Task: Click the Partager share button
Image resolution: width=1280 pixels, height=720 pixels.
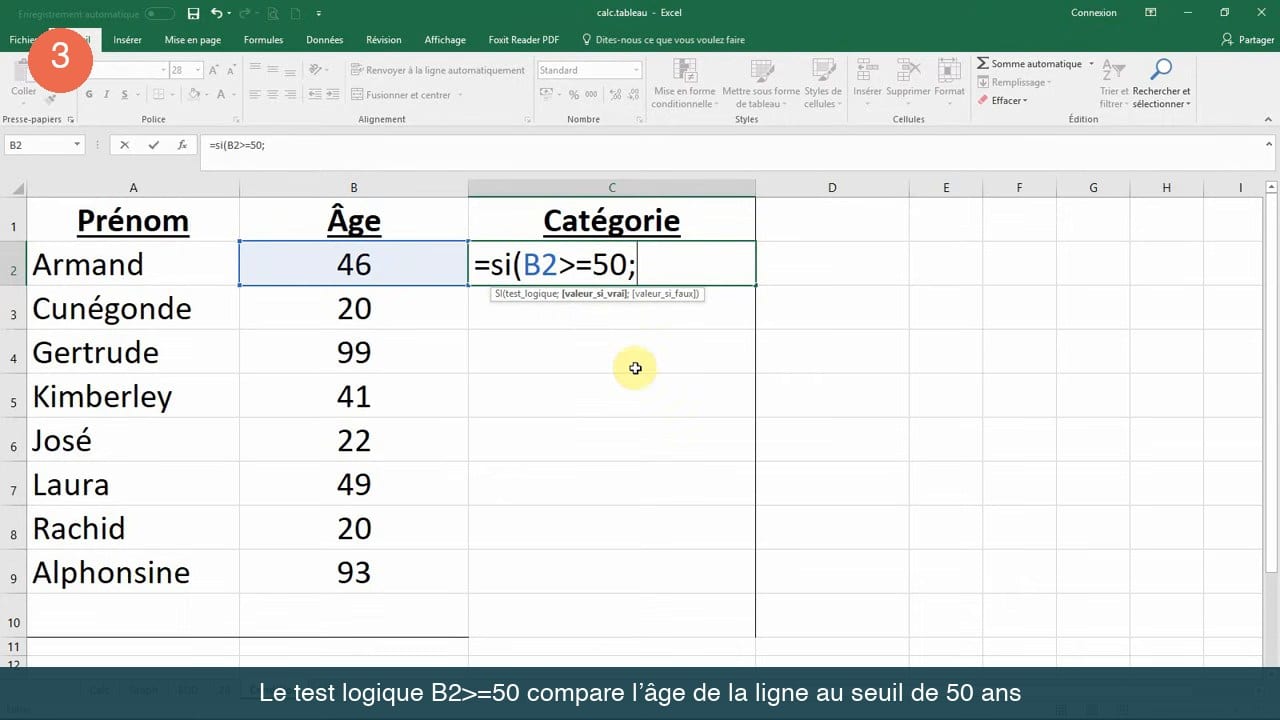Action: point(1248,40)
